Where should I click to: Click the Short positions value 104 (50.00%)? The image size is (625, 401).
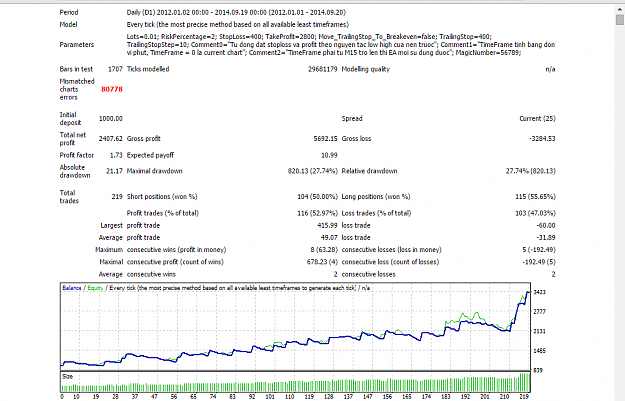(x=318, y=197)
